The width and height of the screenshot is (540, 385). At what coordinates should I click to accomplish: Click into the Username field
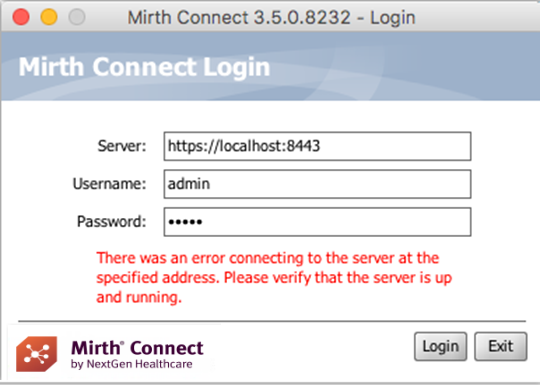tap(318, 184)
